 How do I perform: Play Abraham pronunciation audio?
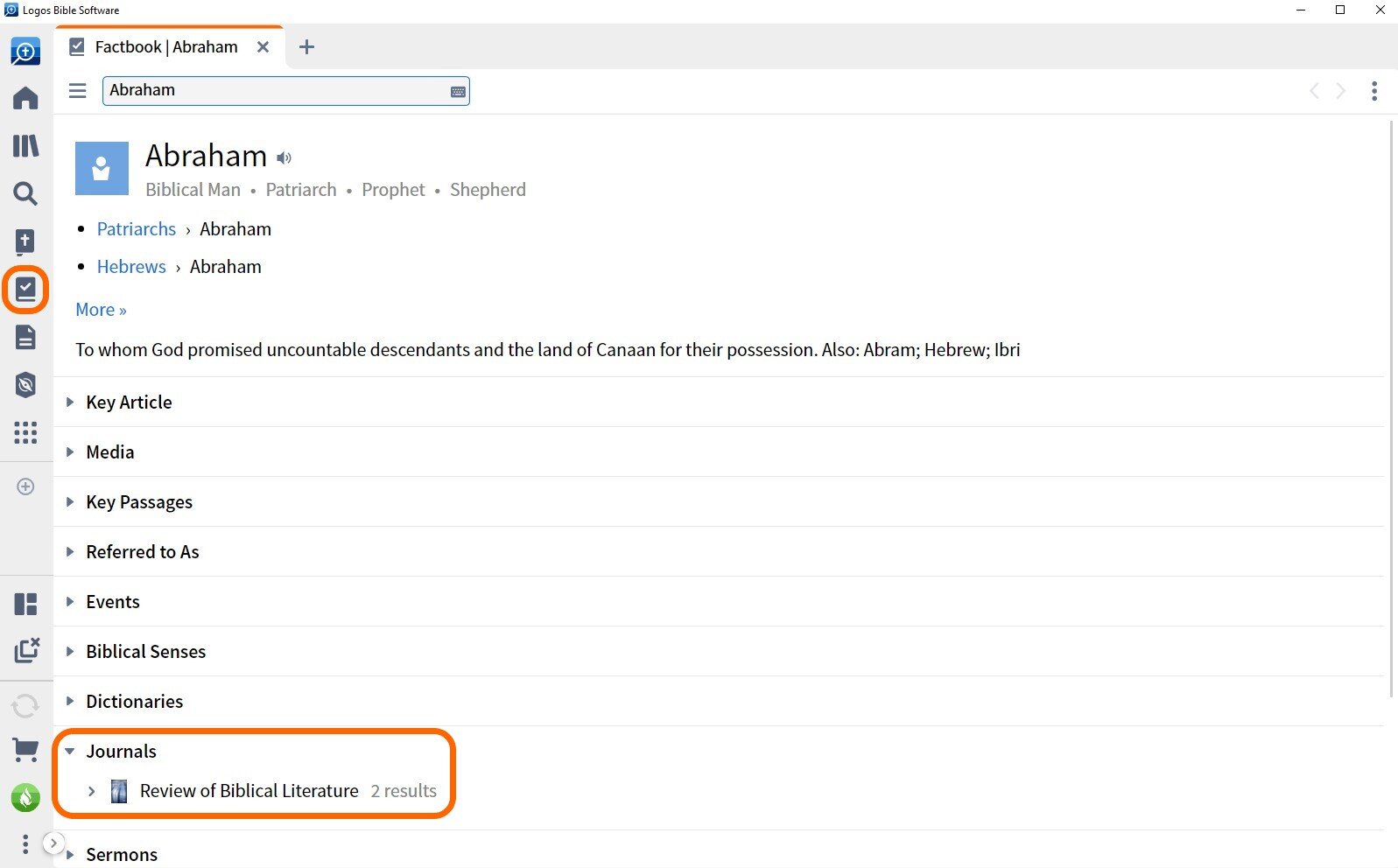[x=285, y=158]
